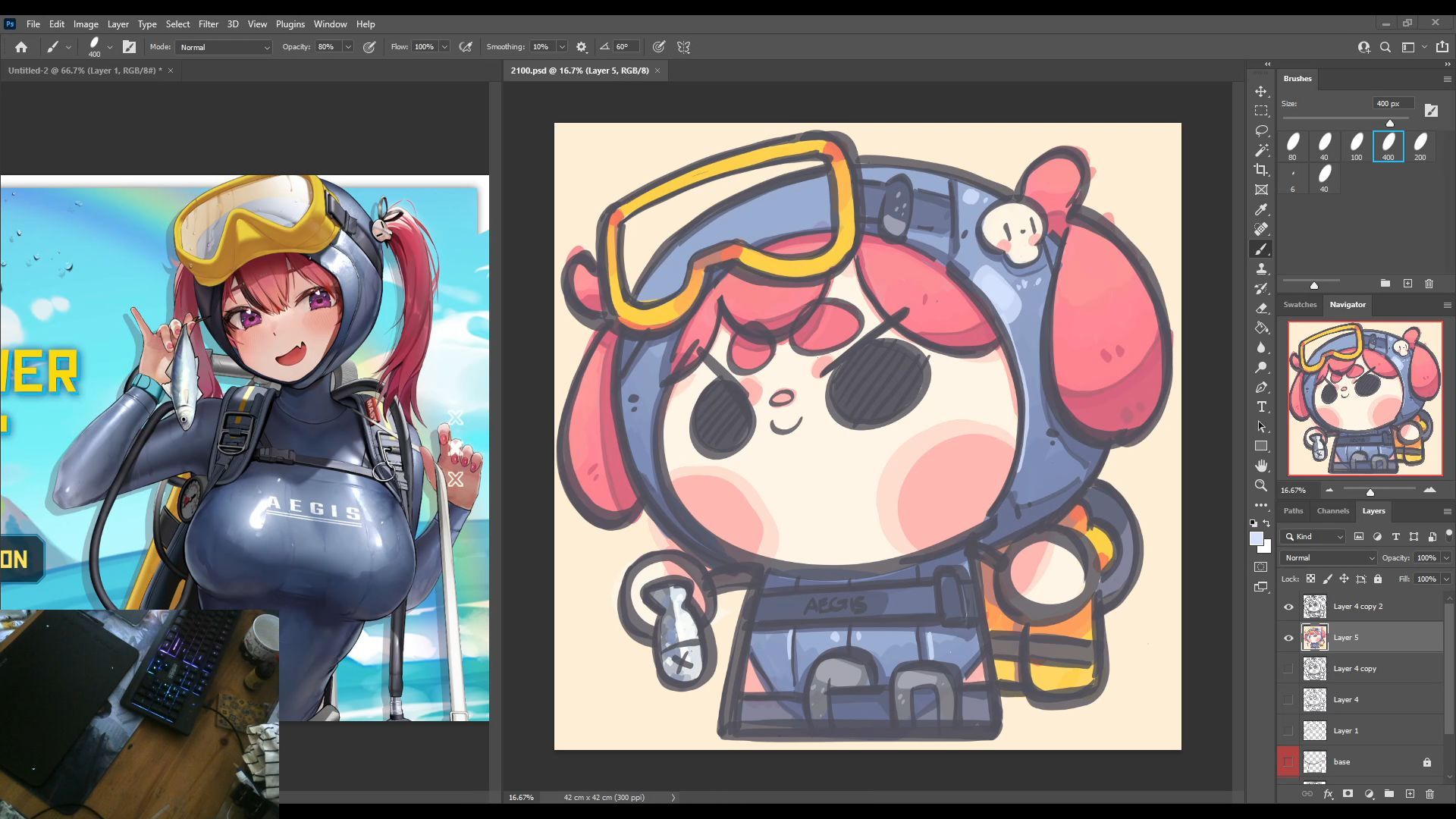Adjust the Navigator zoom slider handle

[1370, 492]
